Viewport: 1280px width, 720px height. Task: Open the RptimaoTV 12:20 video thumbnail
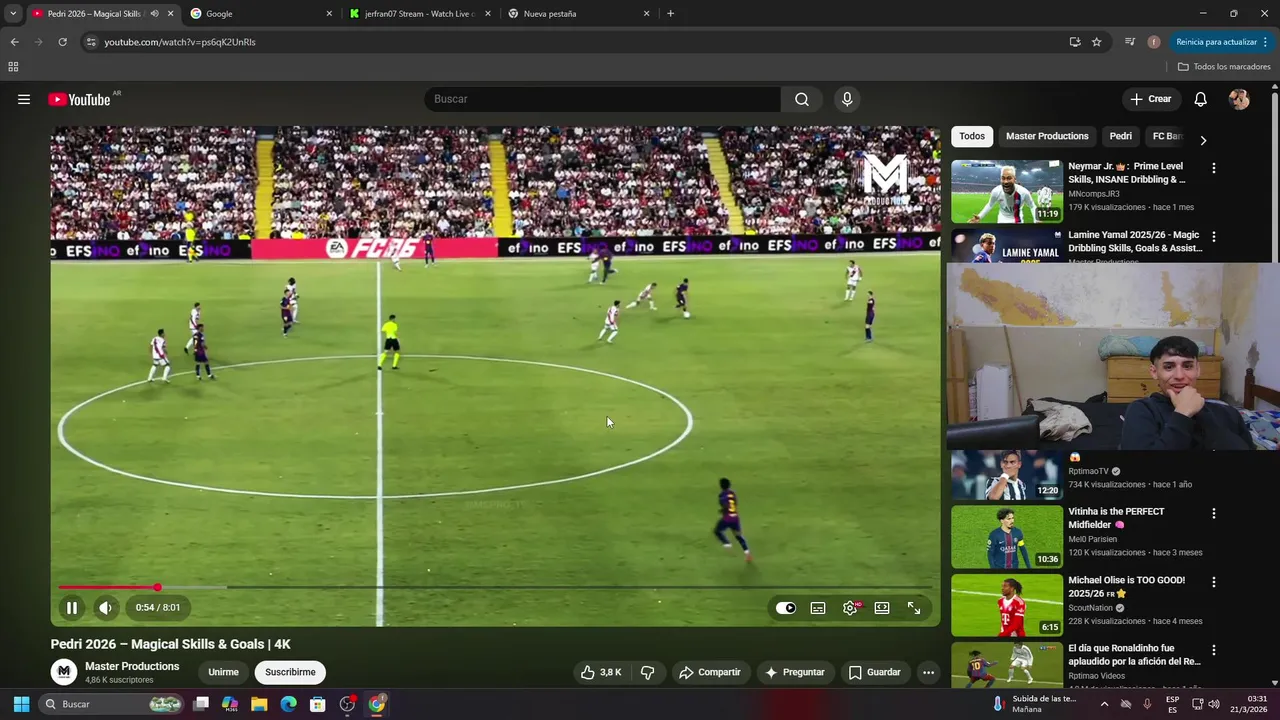tap(1007, 475)
